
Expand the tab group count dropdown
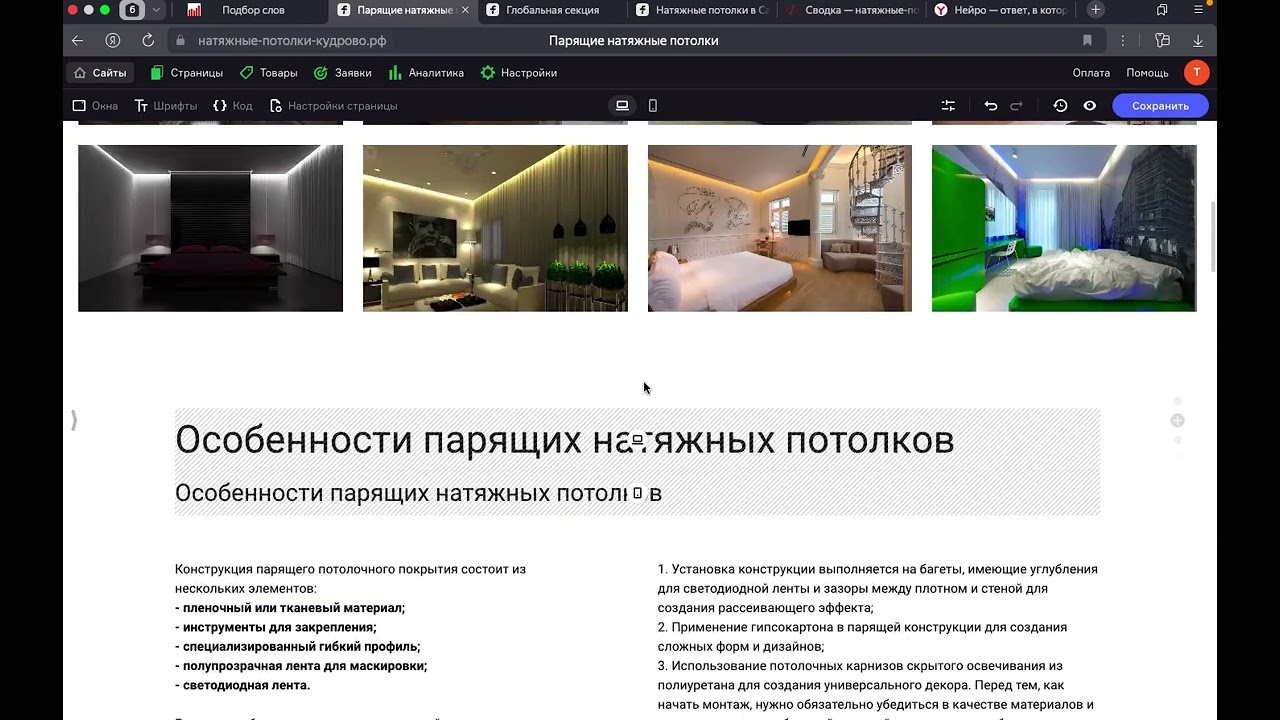point(157,10)
